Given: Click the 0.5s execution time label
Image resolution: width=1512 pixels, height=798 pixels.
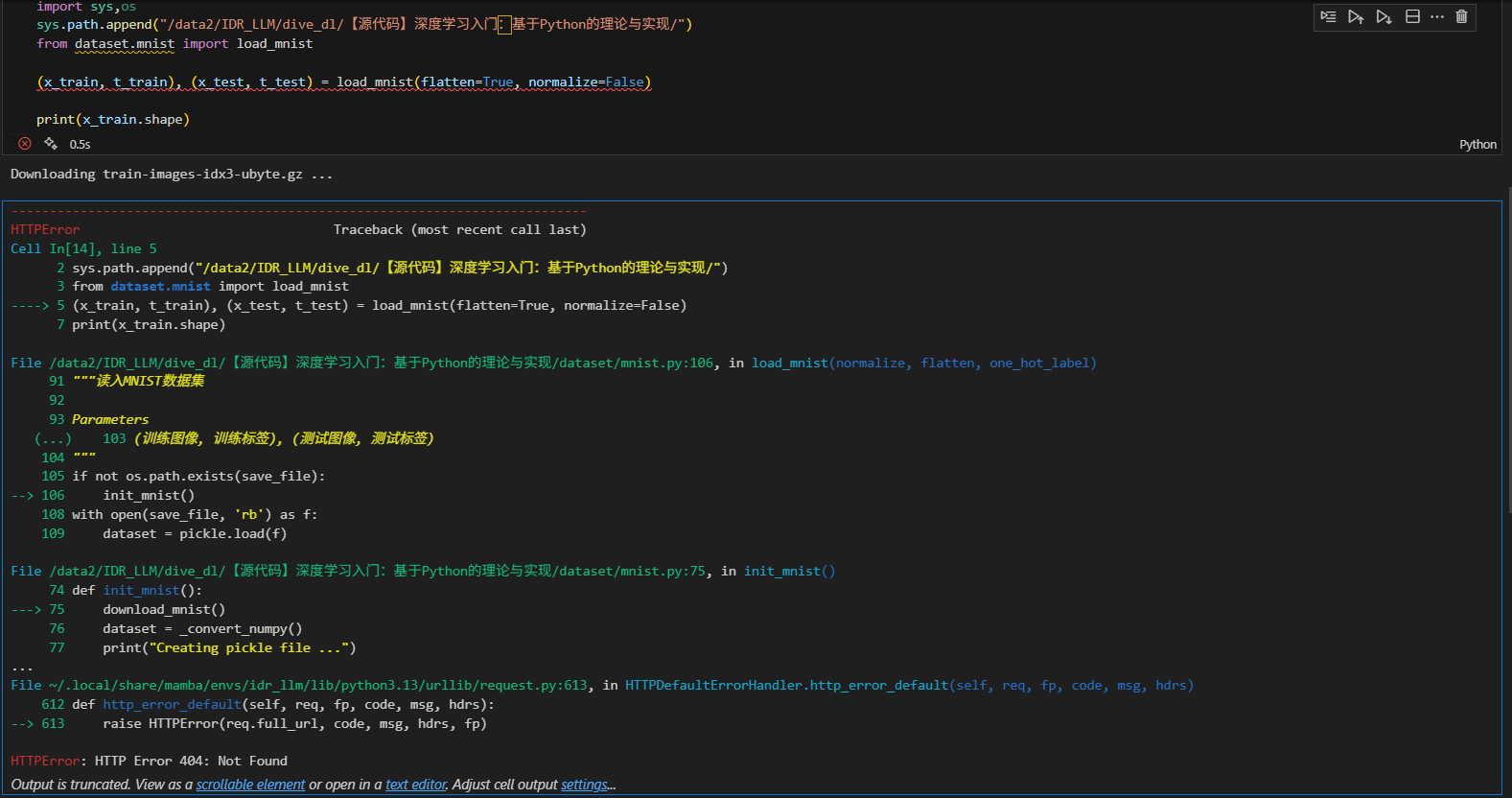Looking at the screenshot, I should [80, 145].
